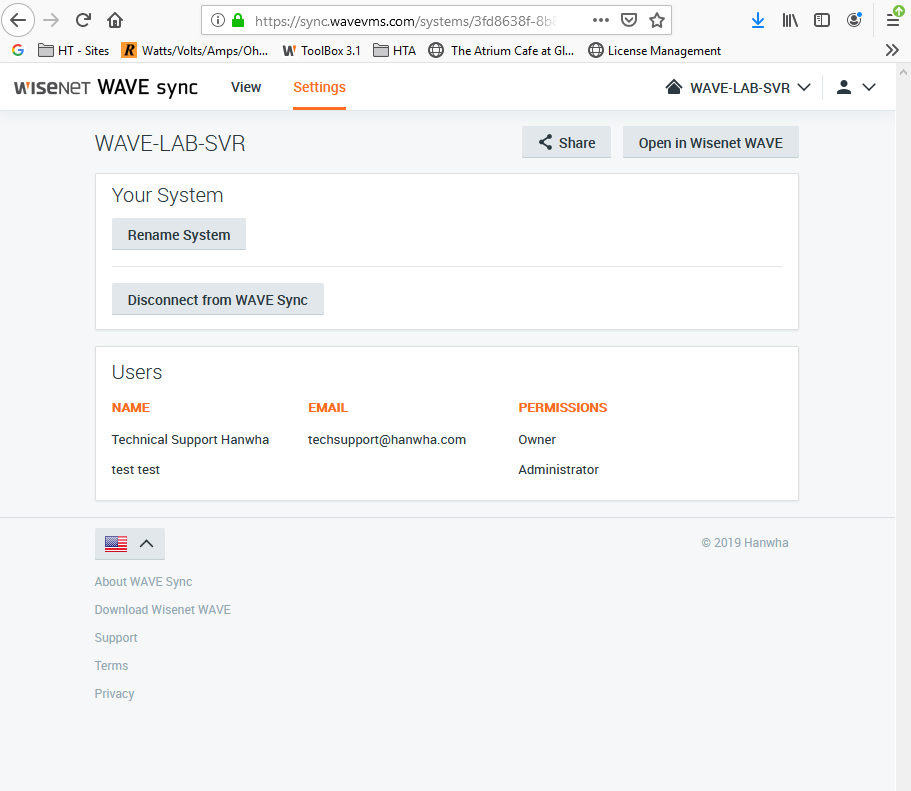This screenshot has height=791, width=911.
Task: Toggle the browser sidebar
Action: [822, 20]
